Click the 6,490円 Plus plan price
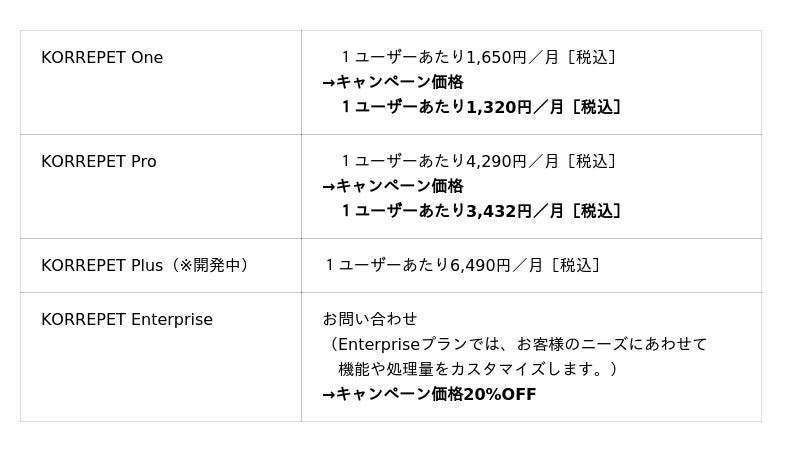800x452 pixels. tap(480, 266)
